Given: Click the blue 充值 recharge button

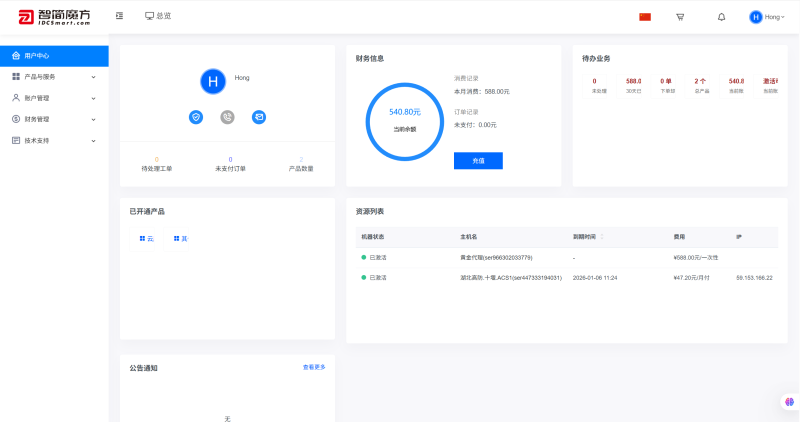Looking at the screenshot, I should pos(478,161).
